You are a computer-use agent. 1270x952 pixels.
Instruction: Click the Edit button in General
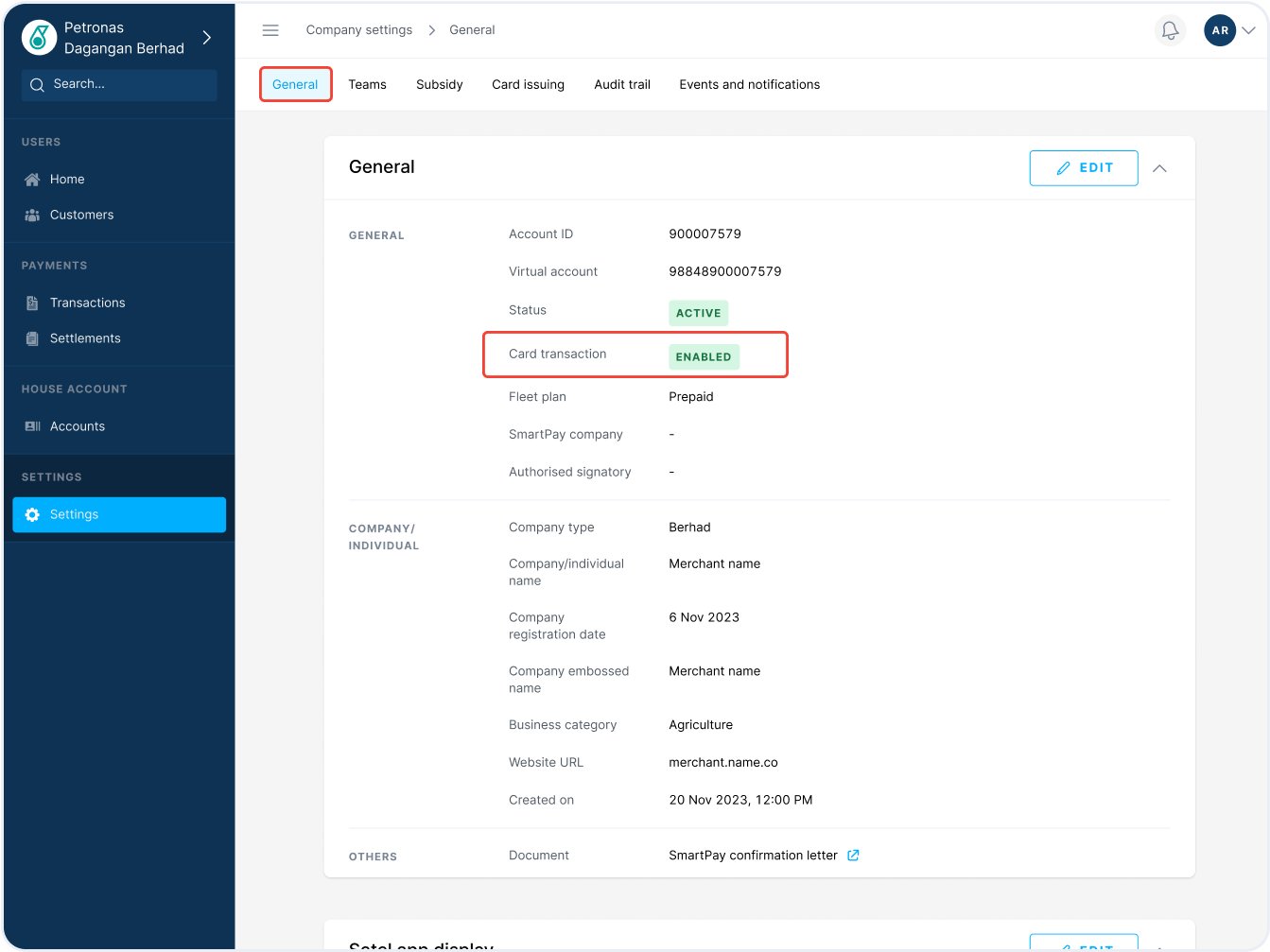[1084, 168]
